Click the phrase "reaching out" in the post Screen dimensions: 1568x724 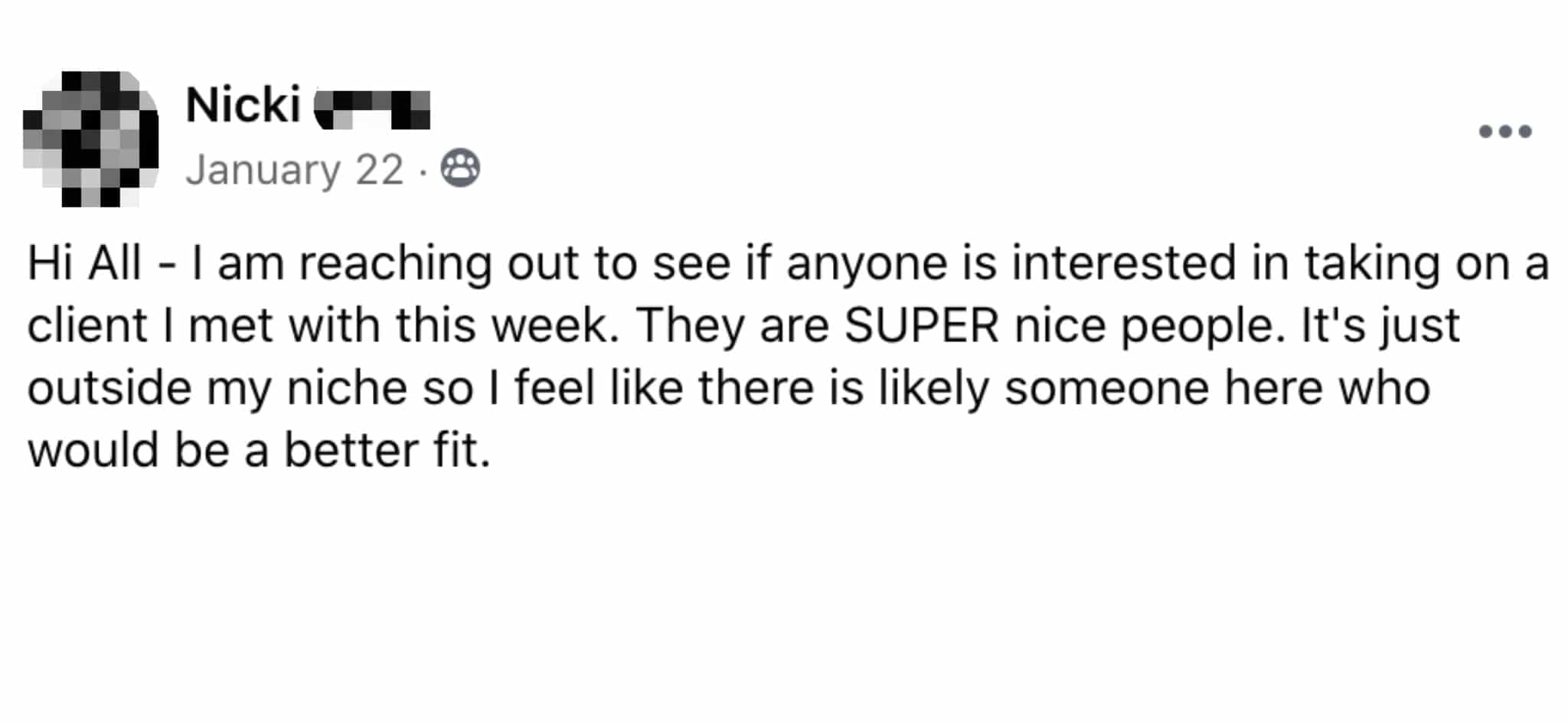point(440,263)
